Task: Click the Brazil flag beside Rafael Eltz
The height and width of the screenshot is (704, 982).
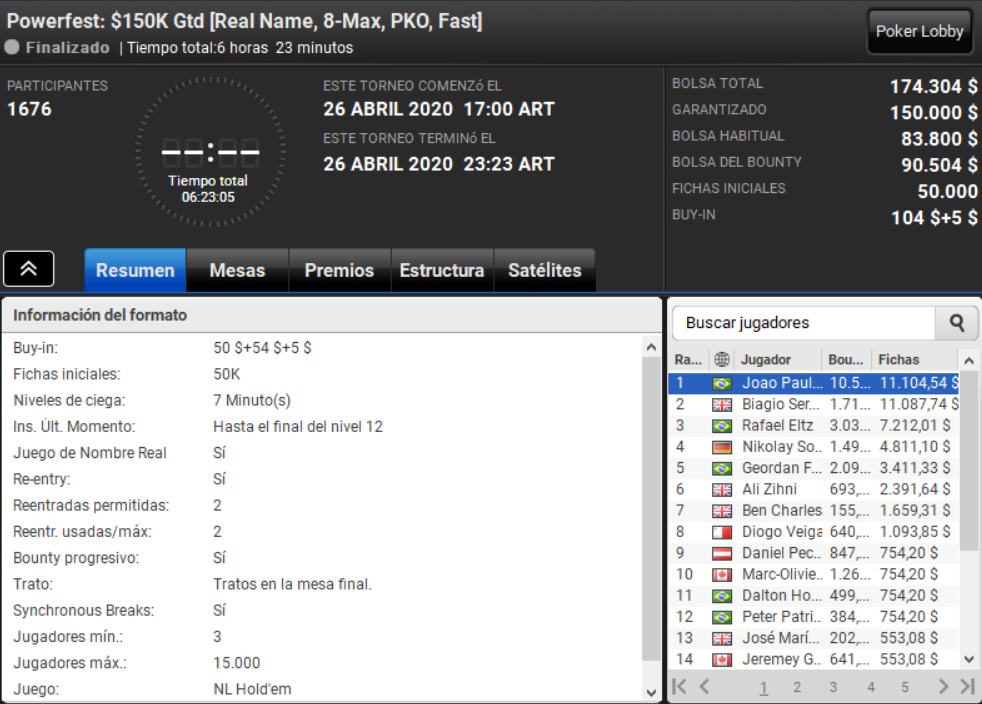Action: tap(721, 426)
